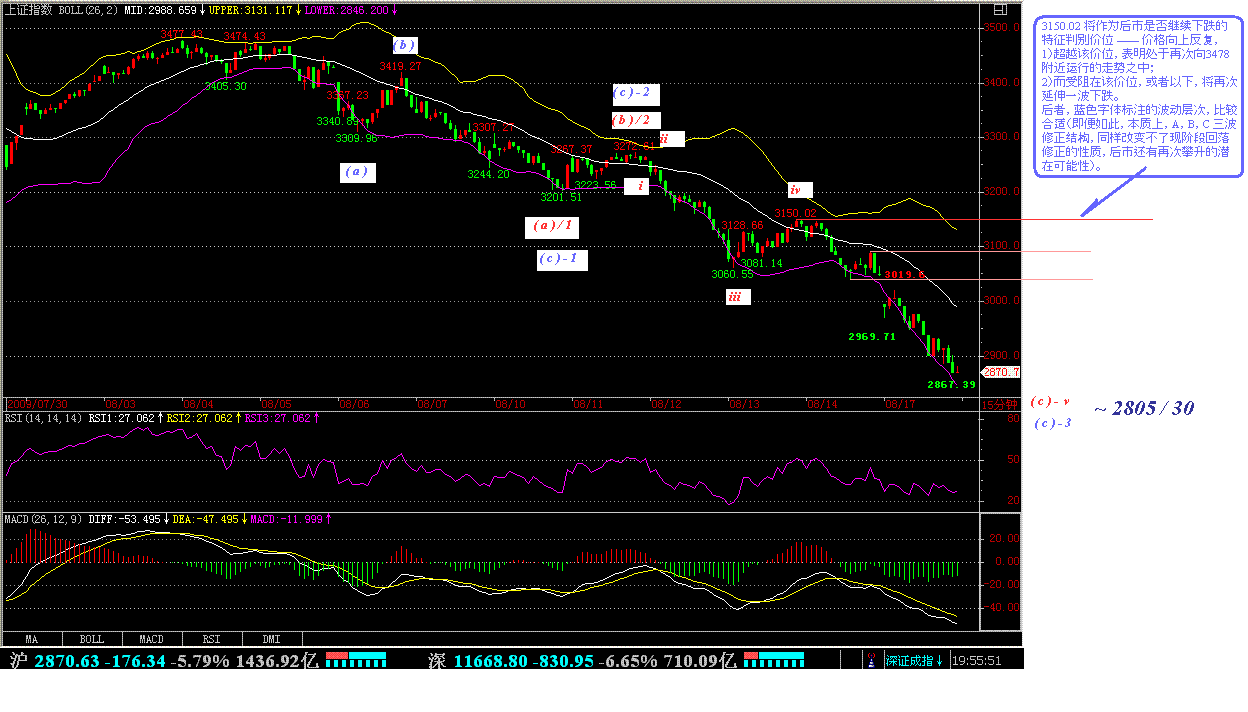Switch to the MA indicator tab
Screen dimensions: 1248x712
pyautogui.click(x=32, y=638)
